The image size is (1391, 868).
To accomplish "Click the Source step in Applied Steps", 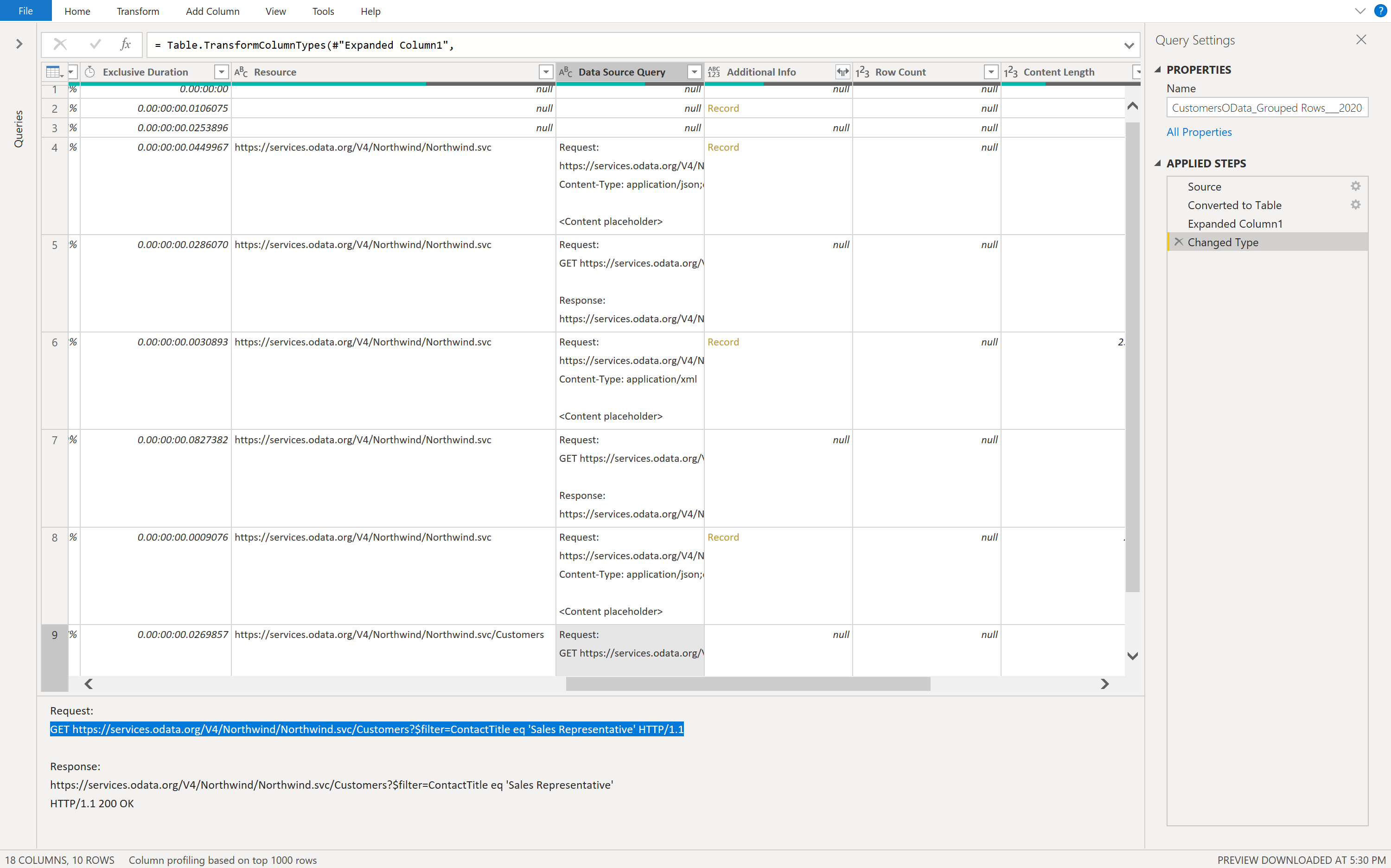I will 1205,186.
